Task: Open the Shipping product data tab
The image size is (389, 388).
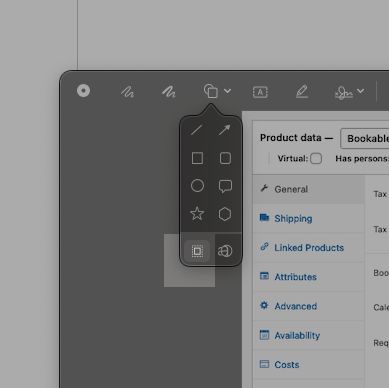Action: point(309,219)
